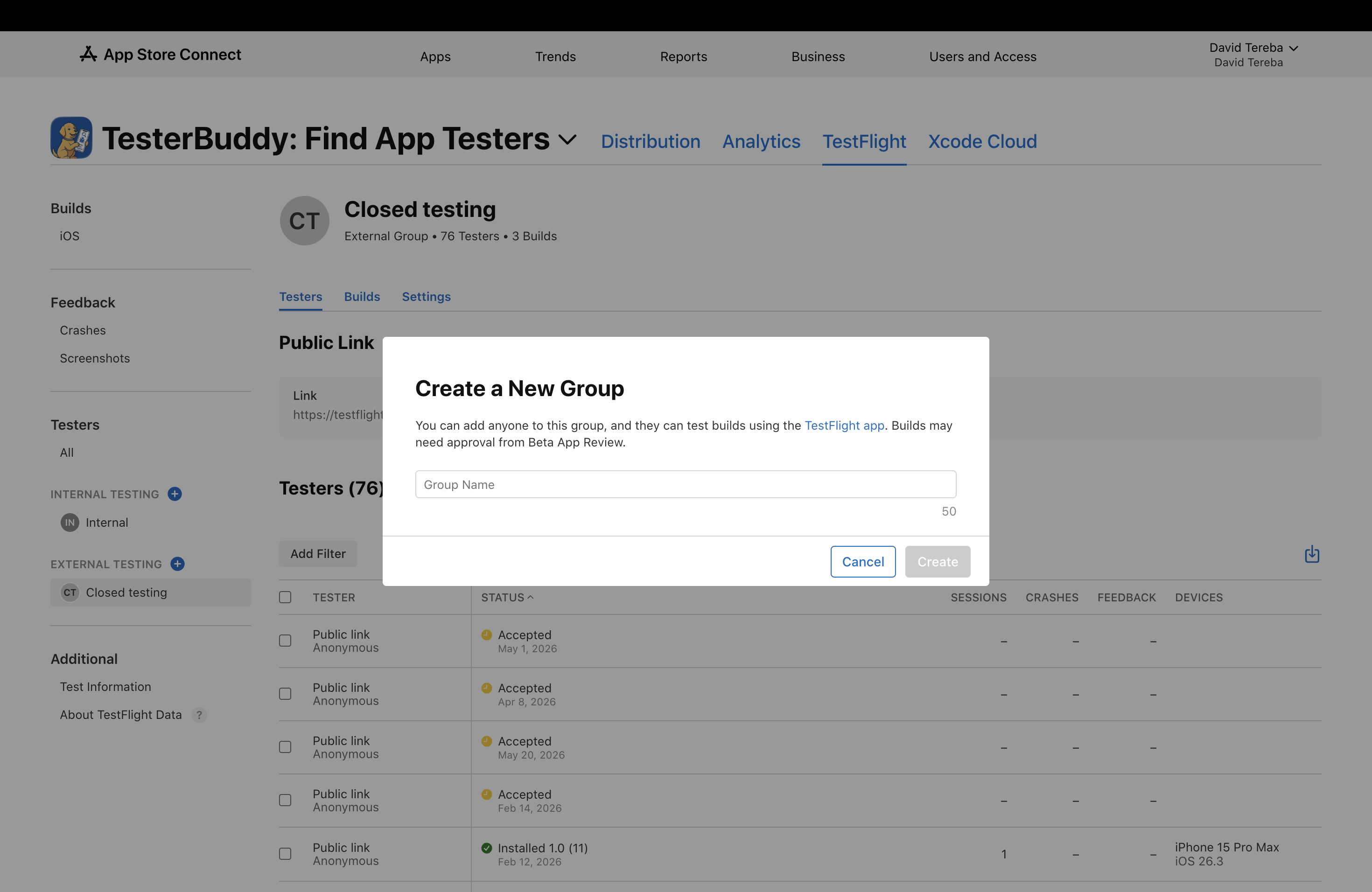Viewport: 1372px width, 892px height.
Task: Open the Reports menu item
Action: point(684,56)
